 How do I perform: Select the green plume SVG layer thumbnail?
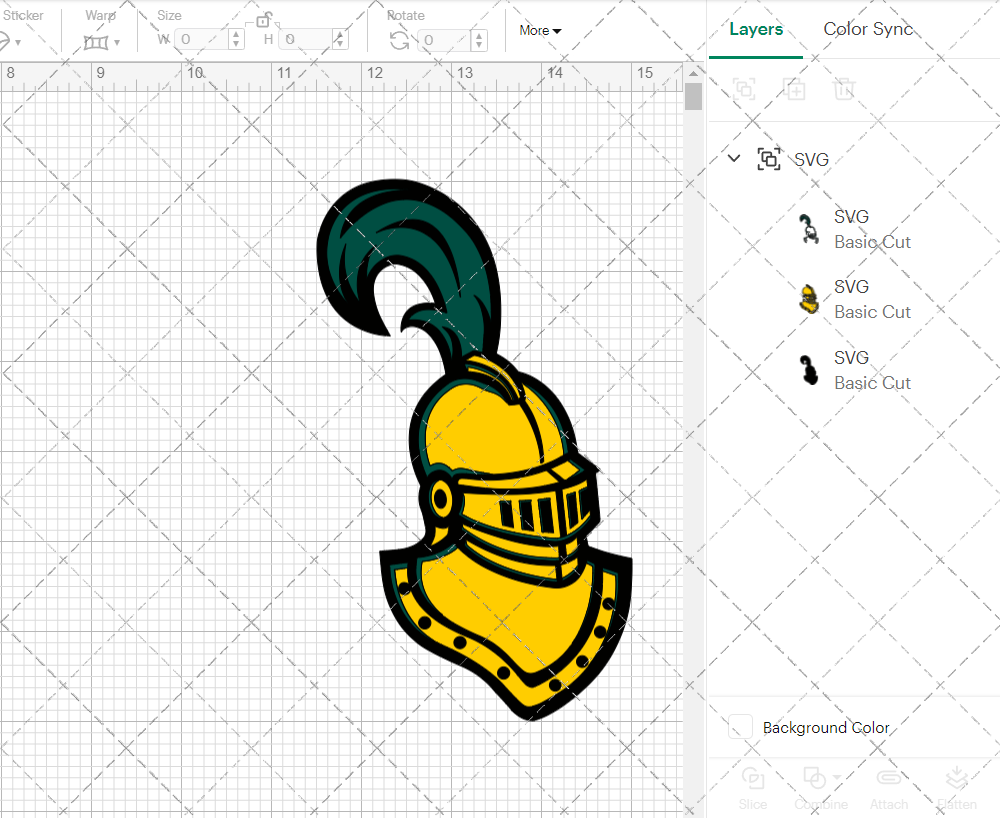(x=809, y=229)
